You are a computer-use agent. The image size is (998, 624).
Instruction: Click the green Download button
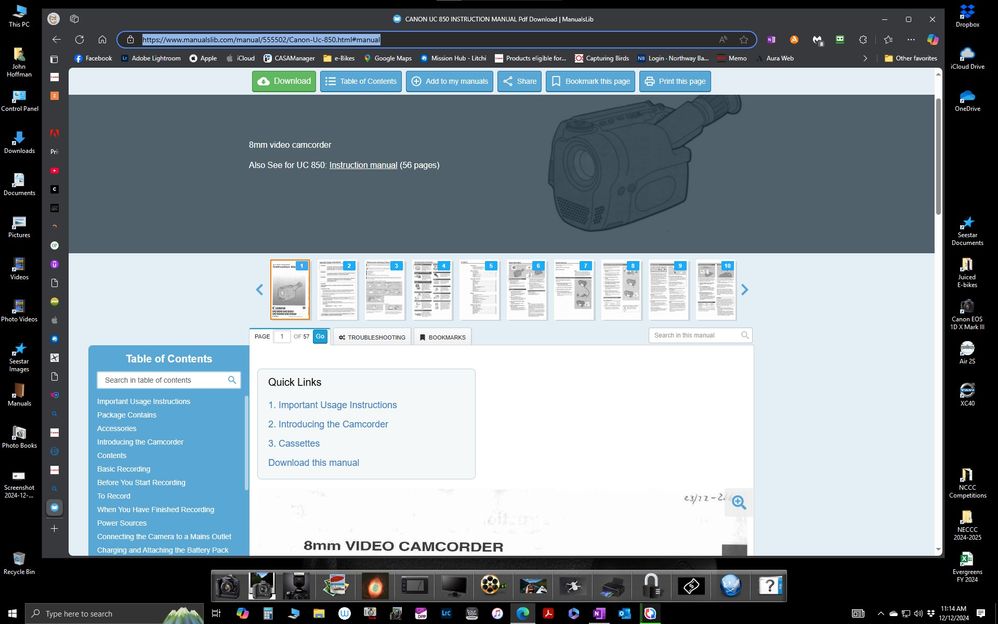(x=285, y=81)
